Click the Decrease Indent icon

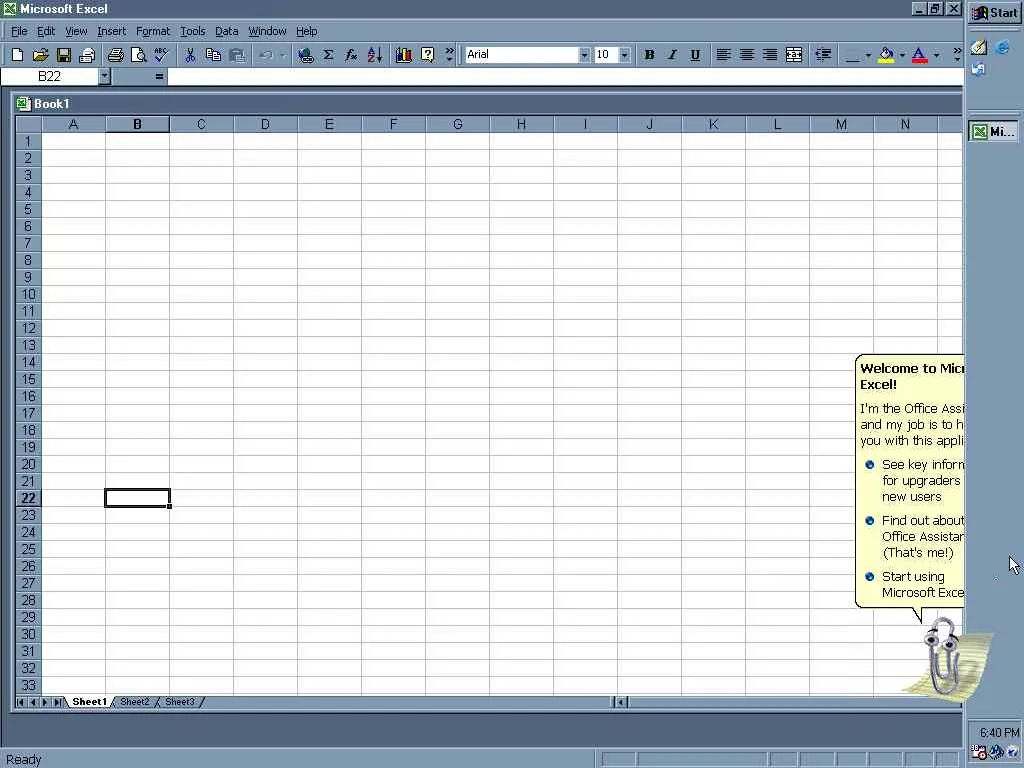point(823,55)
